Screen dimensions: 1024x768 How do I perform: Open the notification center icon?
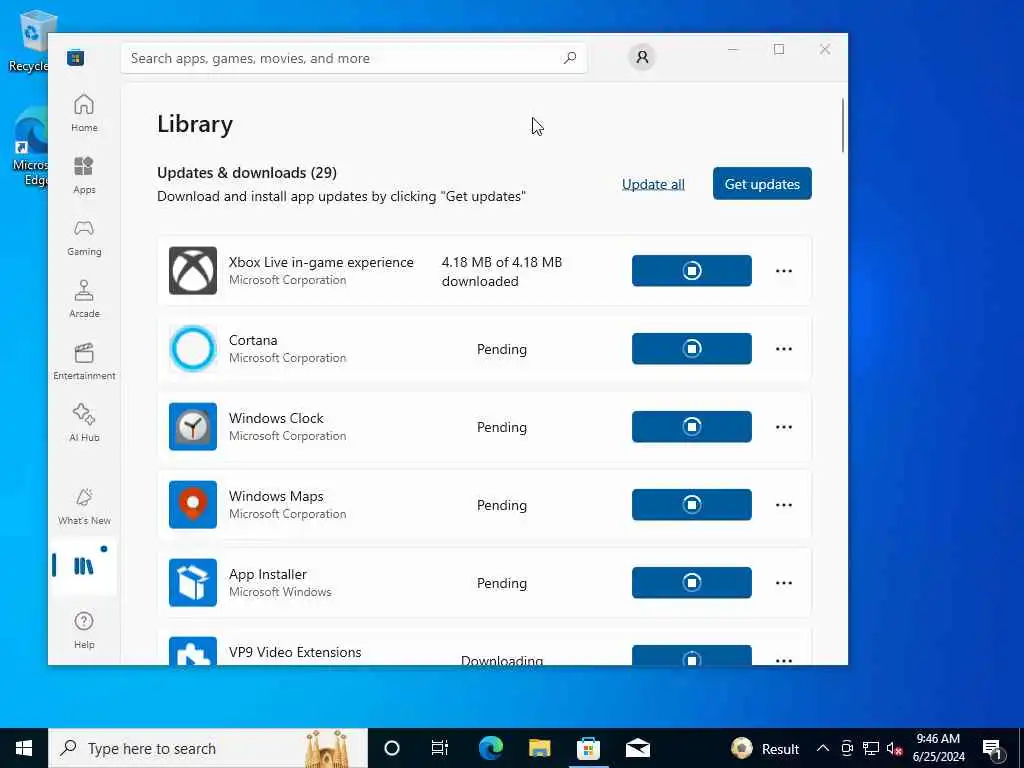993,749
